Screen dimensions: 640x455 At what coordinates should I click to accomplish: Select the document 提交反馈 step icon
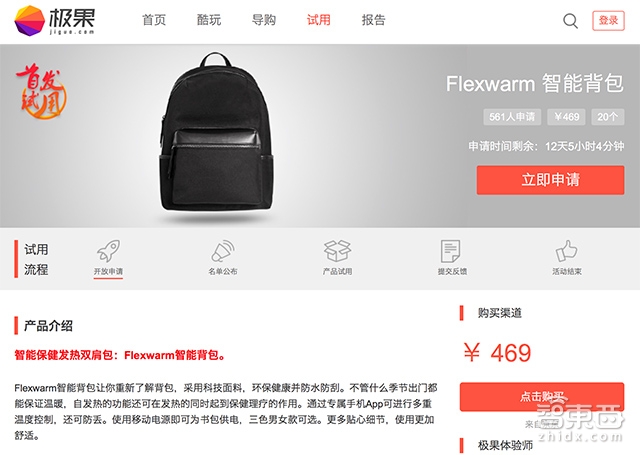coord(451,251)
